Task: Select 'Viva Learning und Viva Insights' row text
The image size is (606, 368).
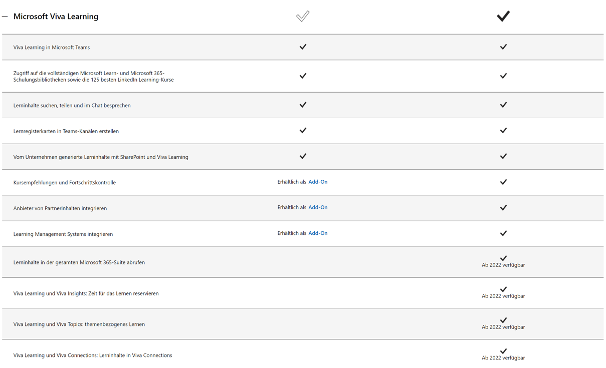Action: [x=86, y=294]
